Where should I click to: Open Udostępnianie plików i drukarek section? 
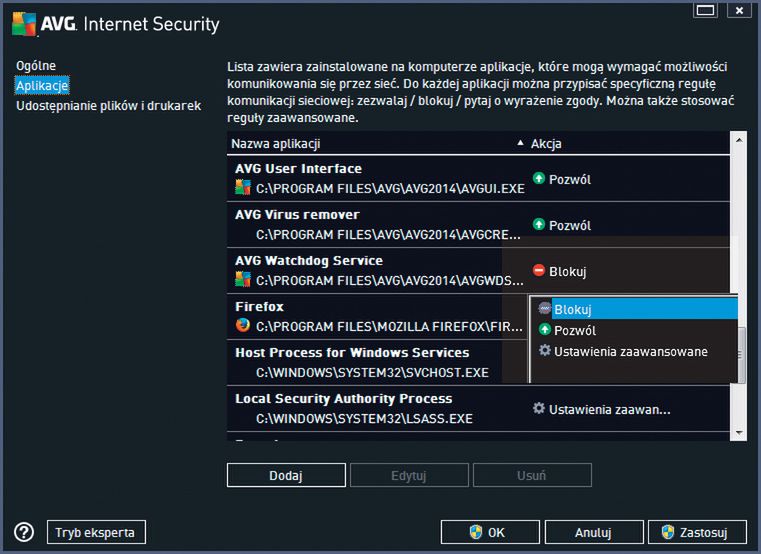pyautogui.click(x=108, y=105)
